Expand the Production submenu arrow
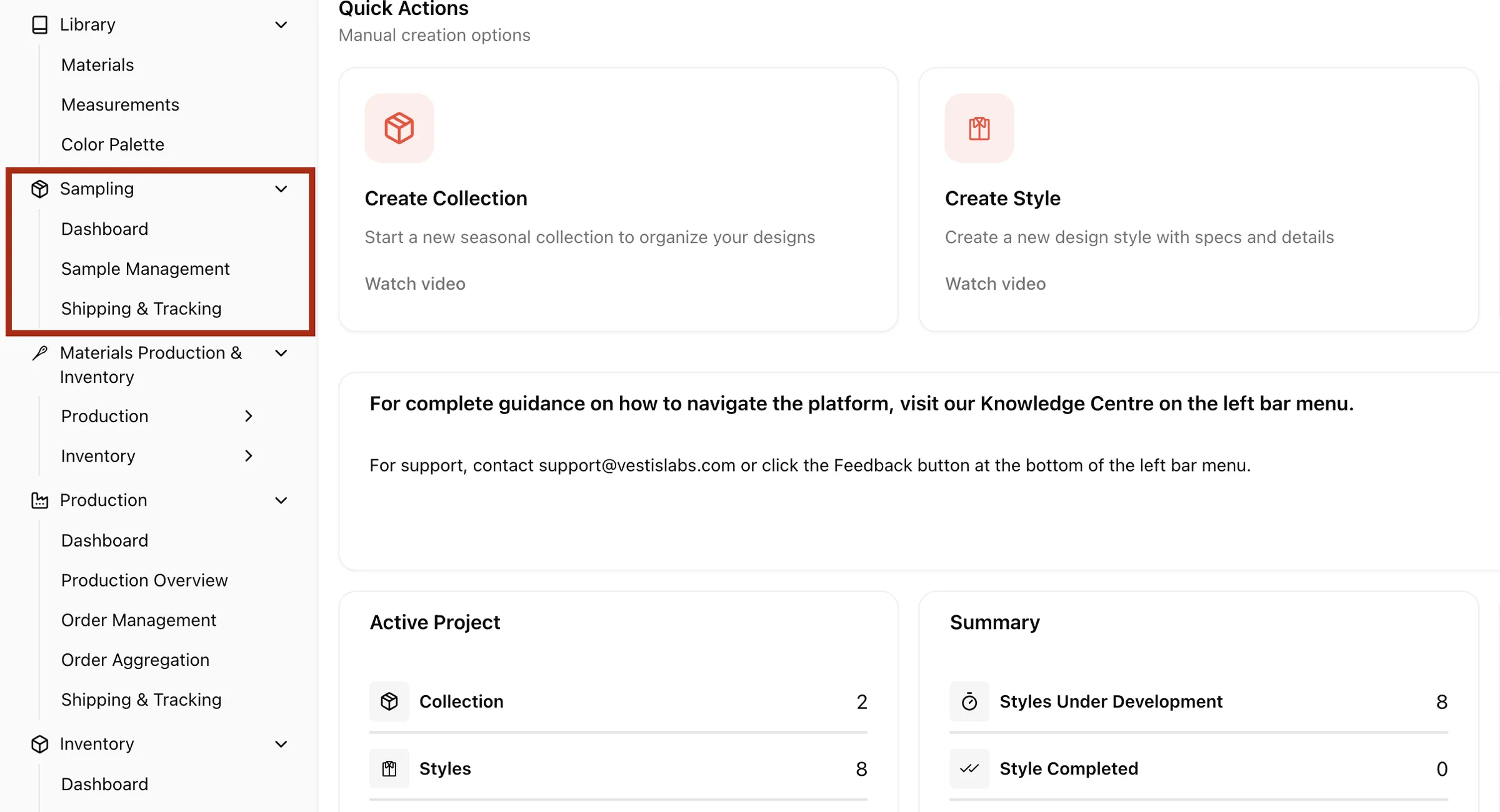The height and width of the screenshot is (812, 1500). click(x=249, y=416)
